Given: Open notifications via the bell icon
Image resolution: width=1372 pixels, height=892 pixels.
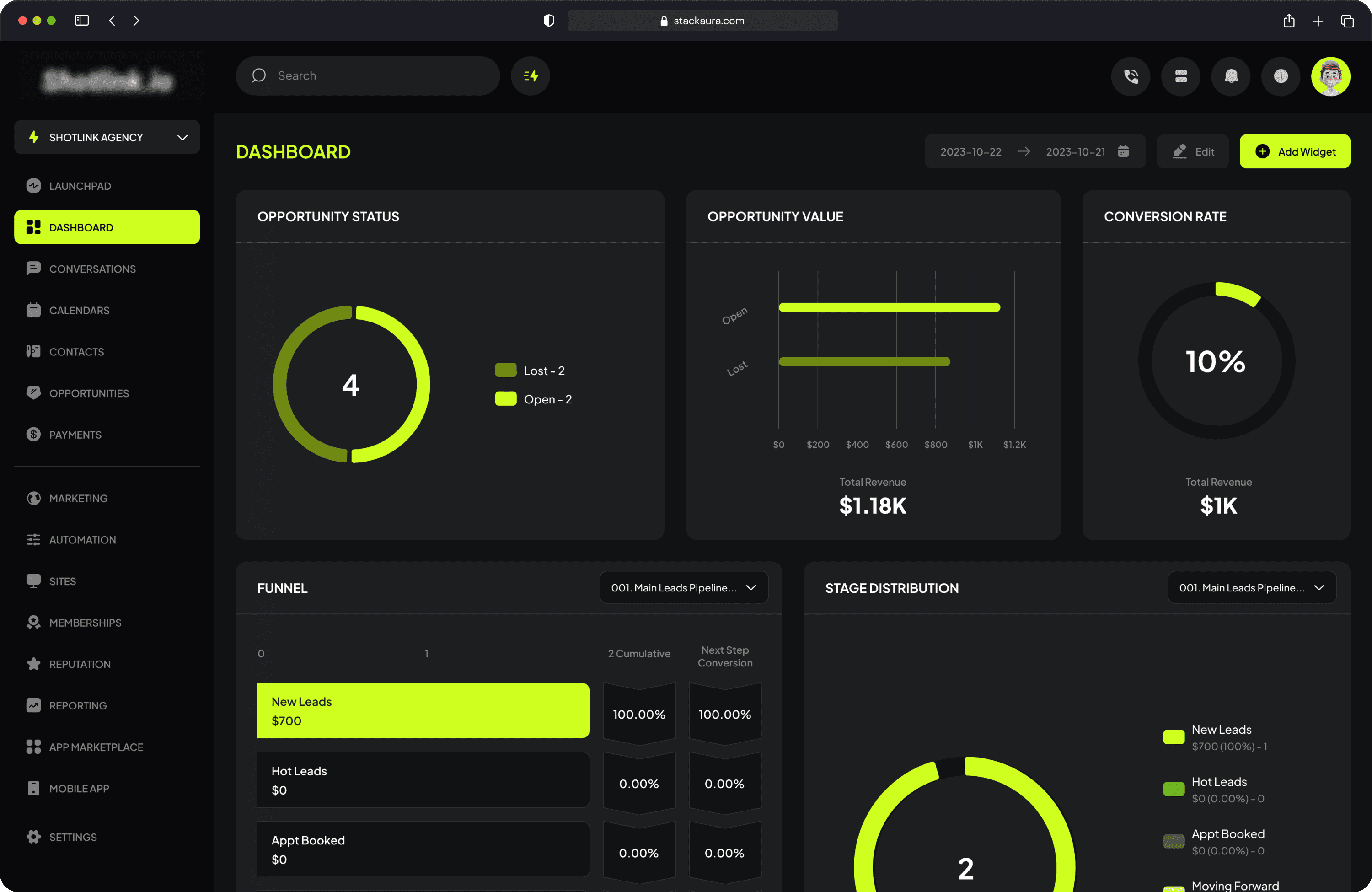Looking at the screenshot, I should 1231,76.
